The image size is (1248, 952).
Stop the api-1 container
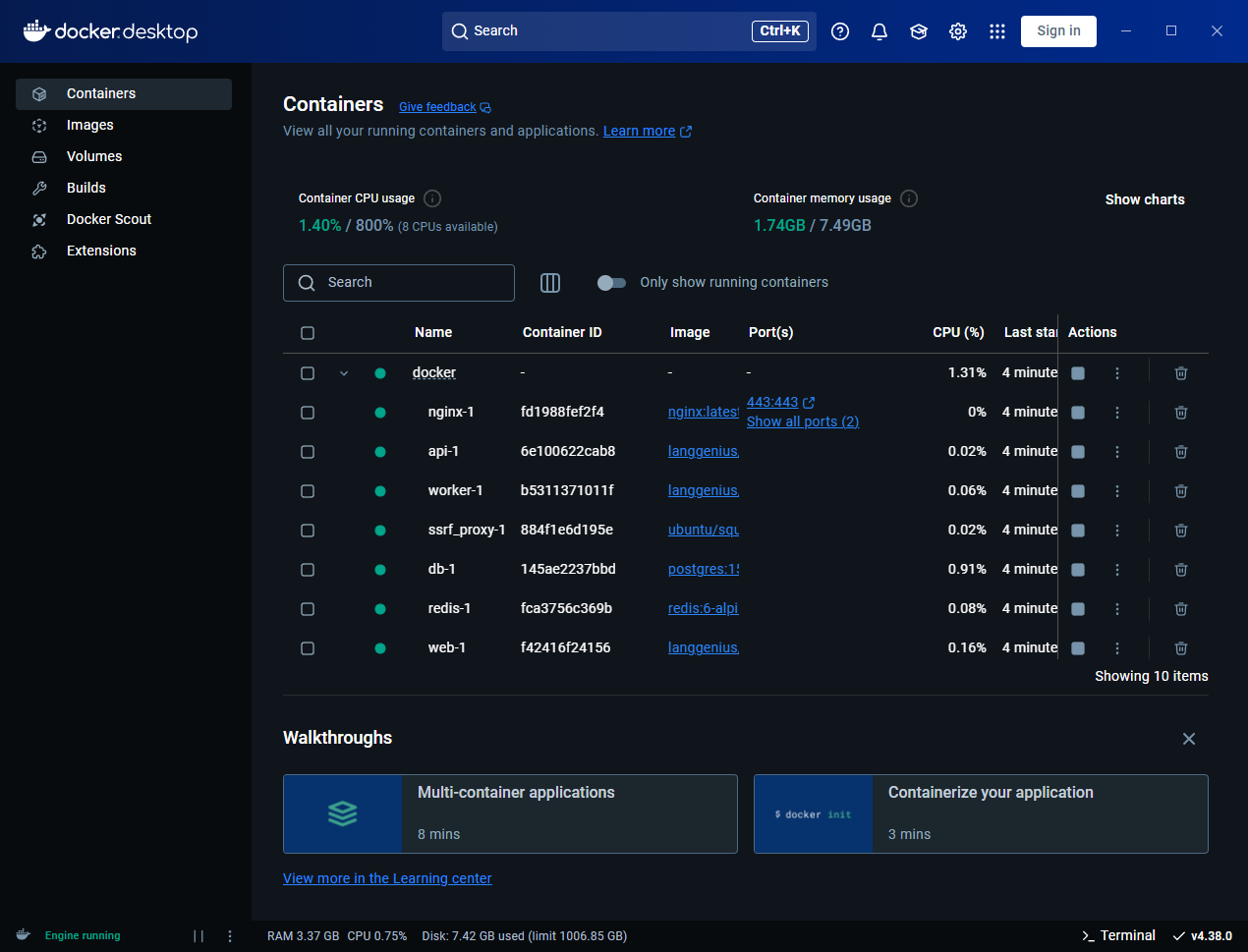[x=1078, y=452]
